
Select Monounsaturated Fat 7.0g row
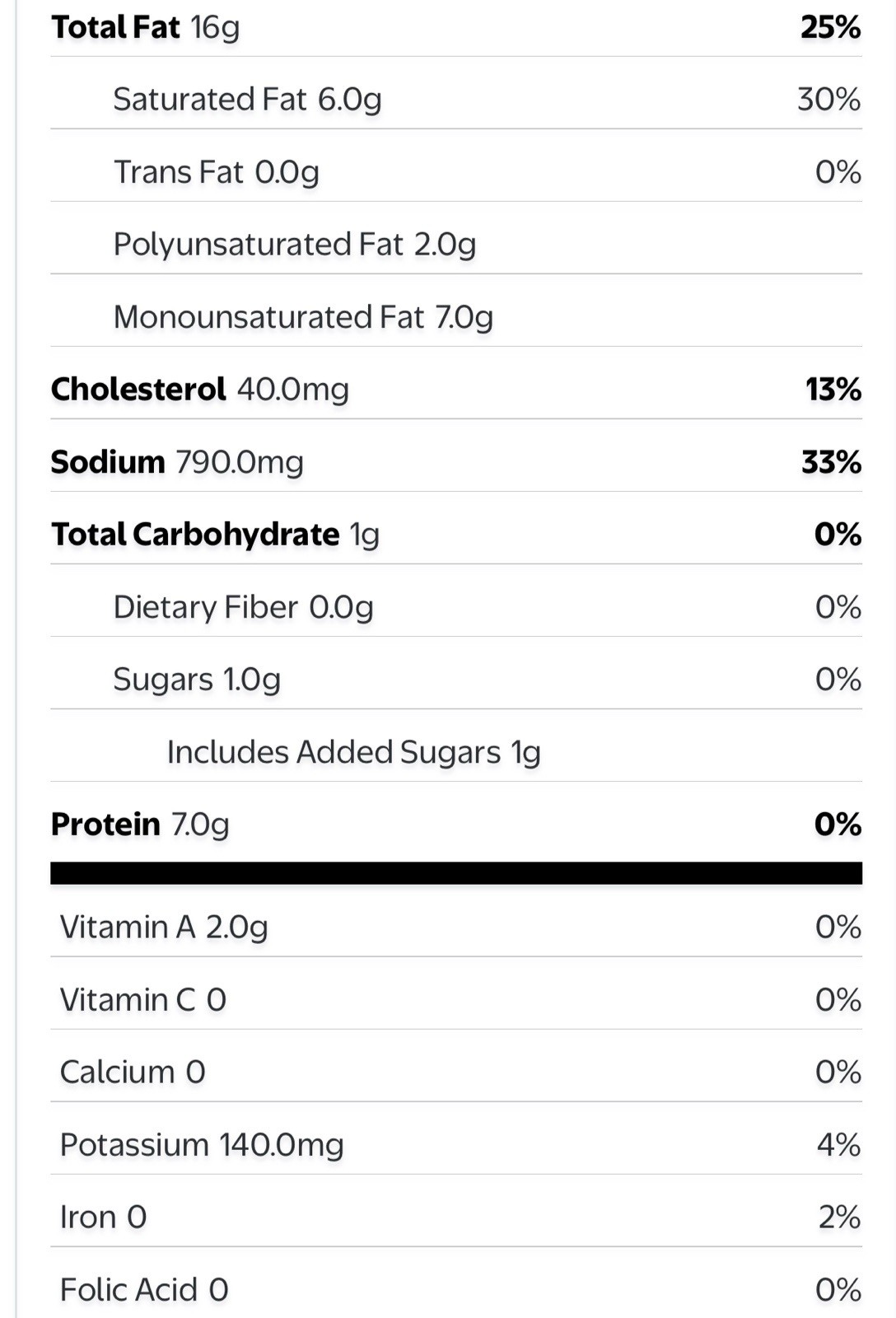point(456,316)
